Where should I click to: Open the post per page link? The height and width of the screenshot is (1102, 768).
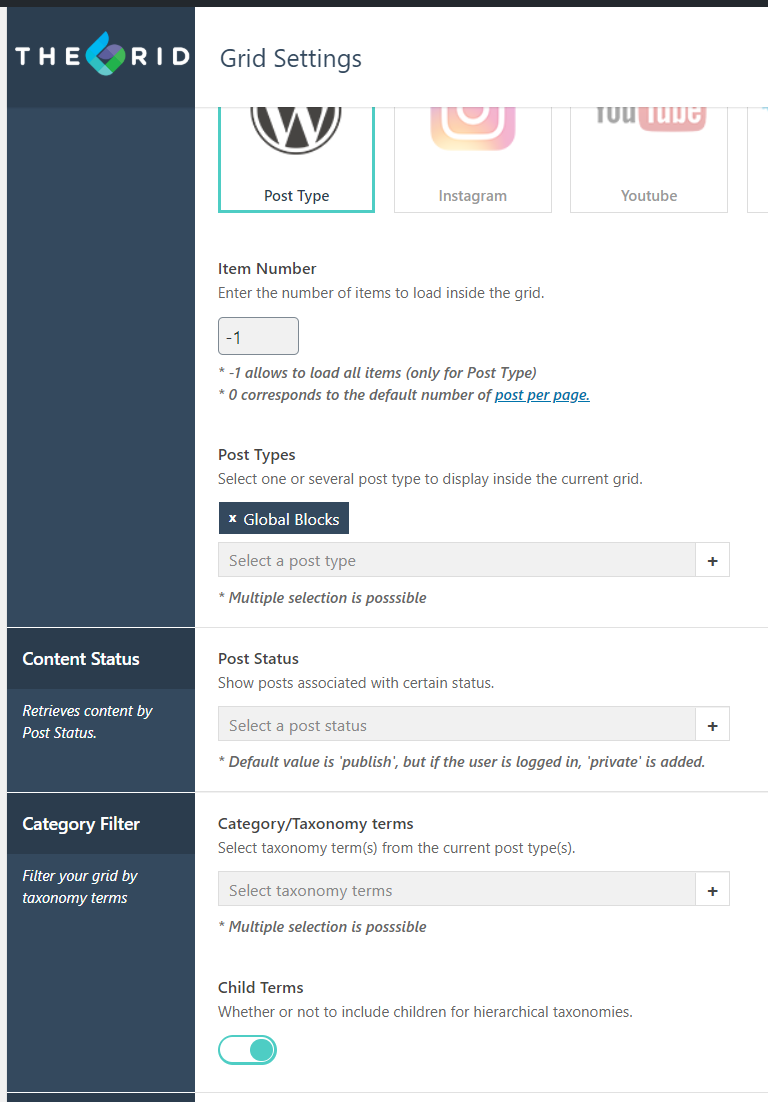tap(542, 395)
